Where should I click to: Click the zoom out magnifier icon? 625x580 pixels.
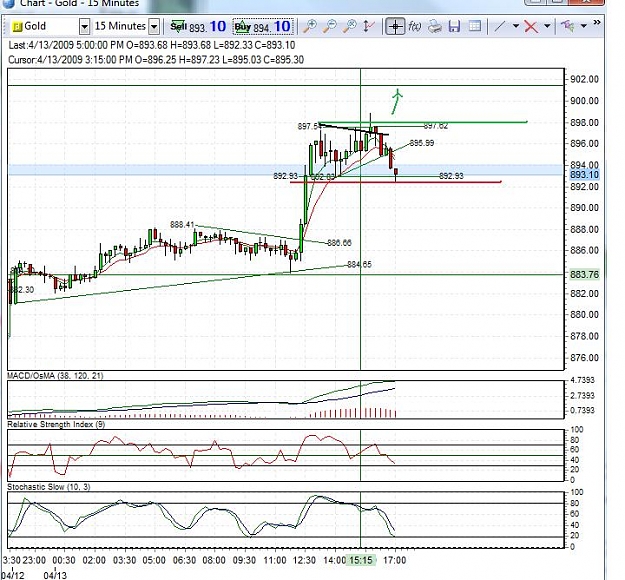(x=330, y=26)
